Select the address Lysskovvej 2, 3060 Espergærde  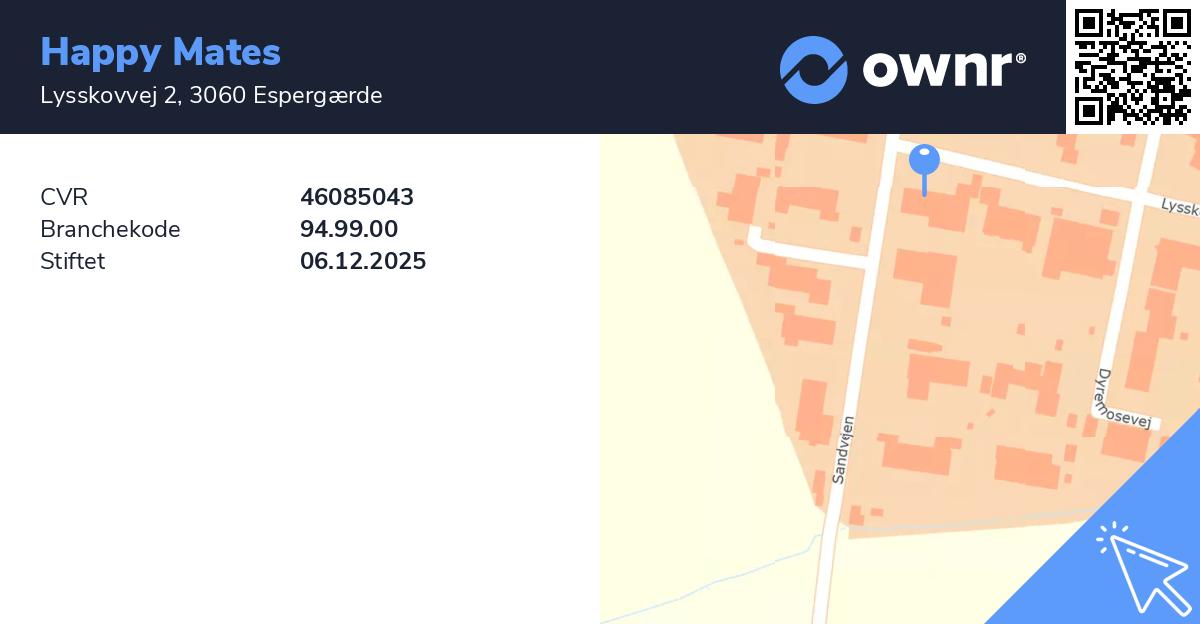click(211, 95)
